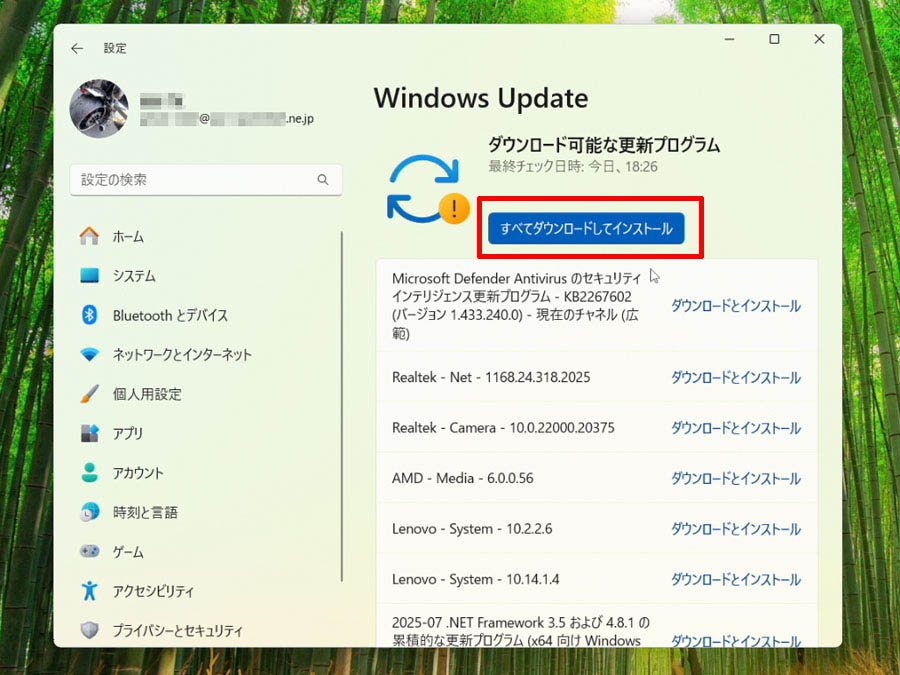The height and width of the screenshot is (675, 900).
Task: Download and install AMD Media update
Action: tap(736, 479)
